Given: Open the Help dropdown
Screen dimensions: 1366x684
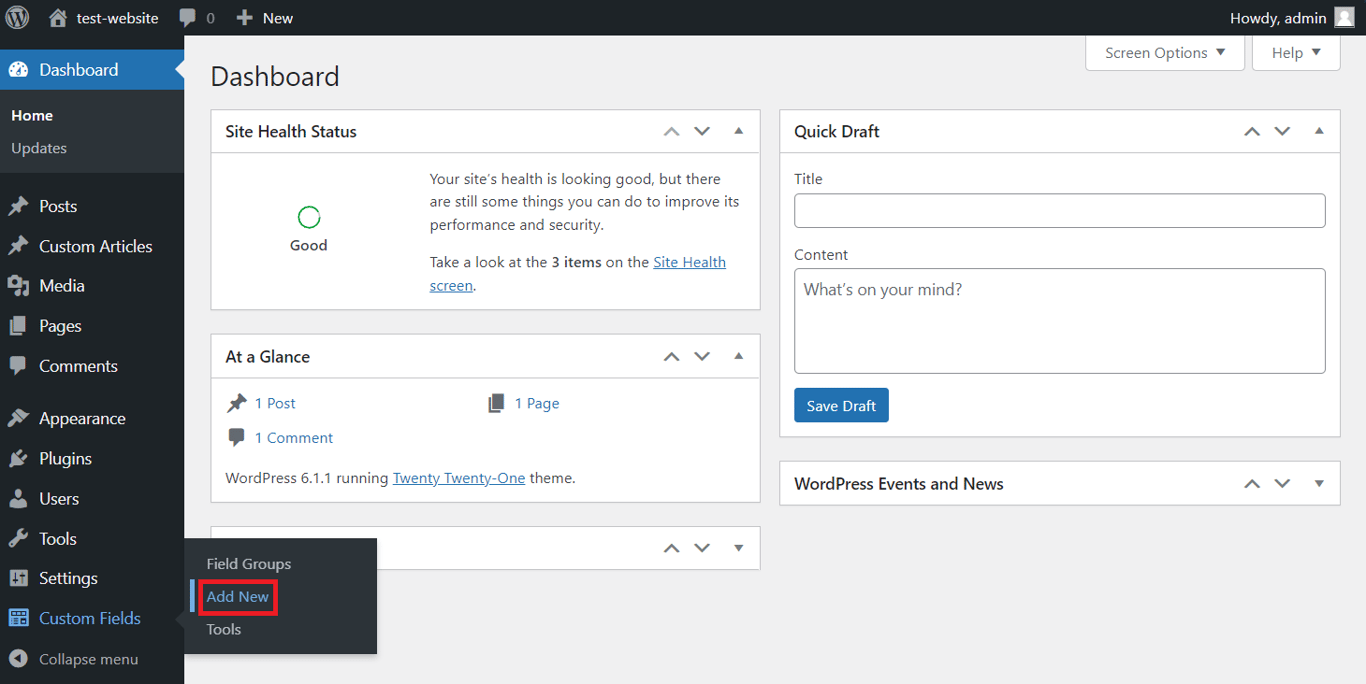Looking at the screenshot, I should click(1295, 52).
